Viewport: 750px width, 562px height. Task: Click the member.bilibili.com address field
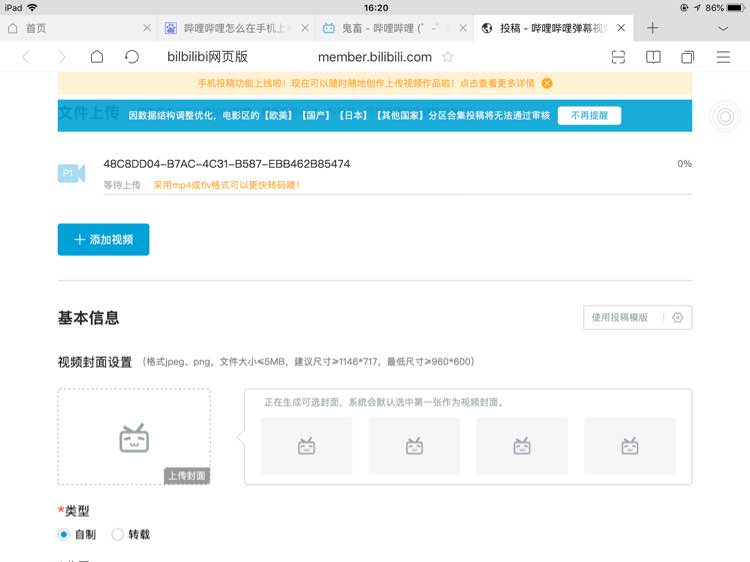375,57
